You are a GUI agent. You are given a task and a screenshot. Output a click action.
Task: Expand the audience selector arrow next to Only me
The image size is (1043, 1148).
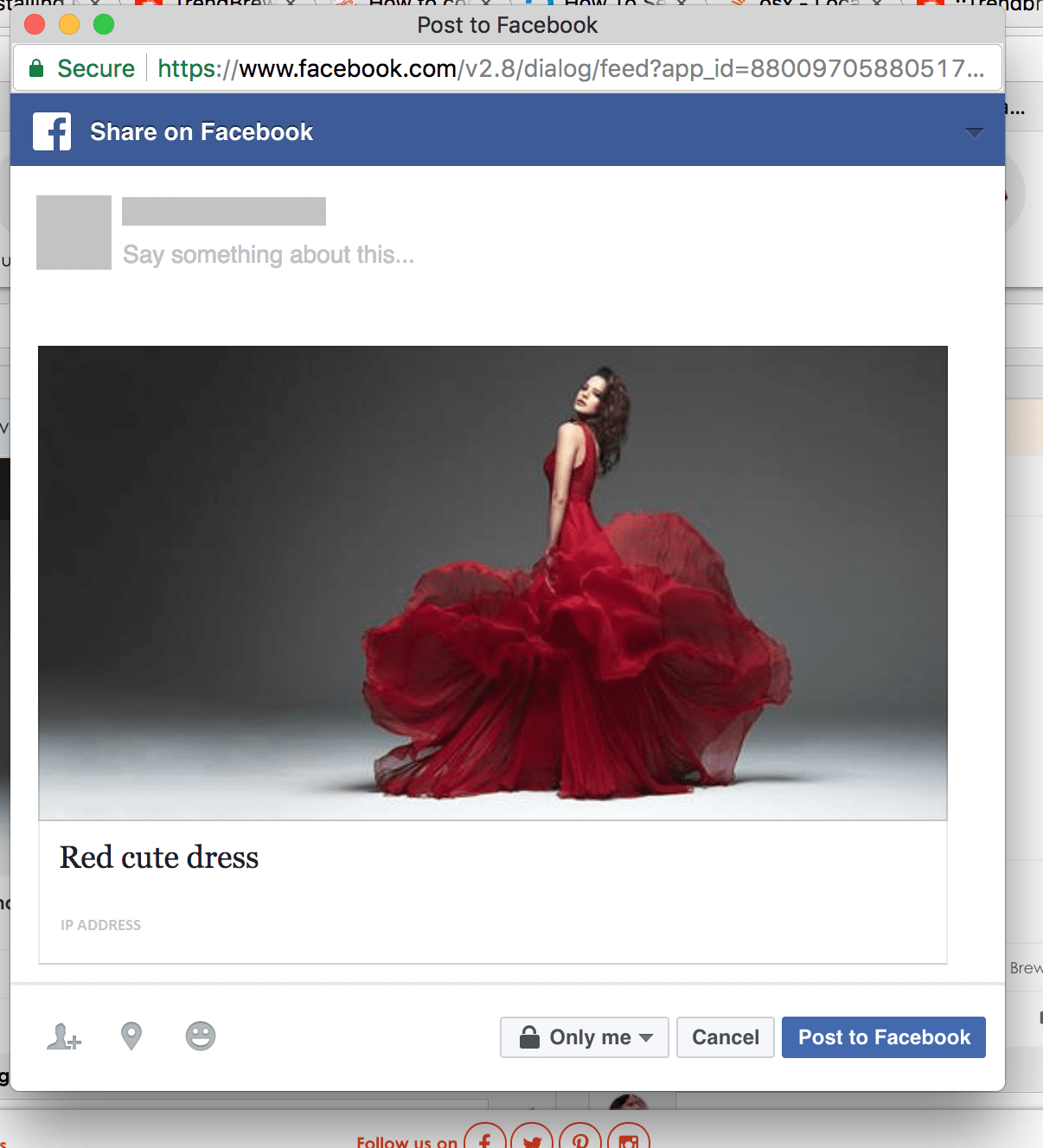[644, 1037]
